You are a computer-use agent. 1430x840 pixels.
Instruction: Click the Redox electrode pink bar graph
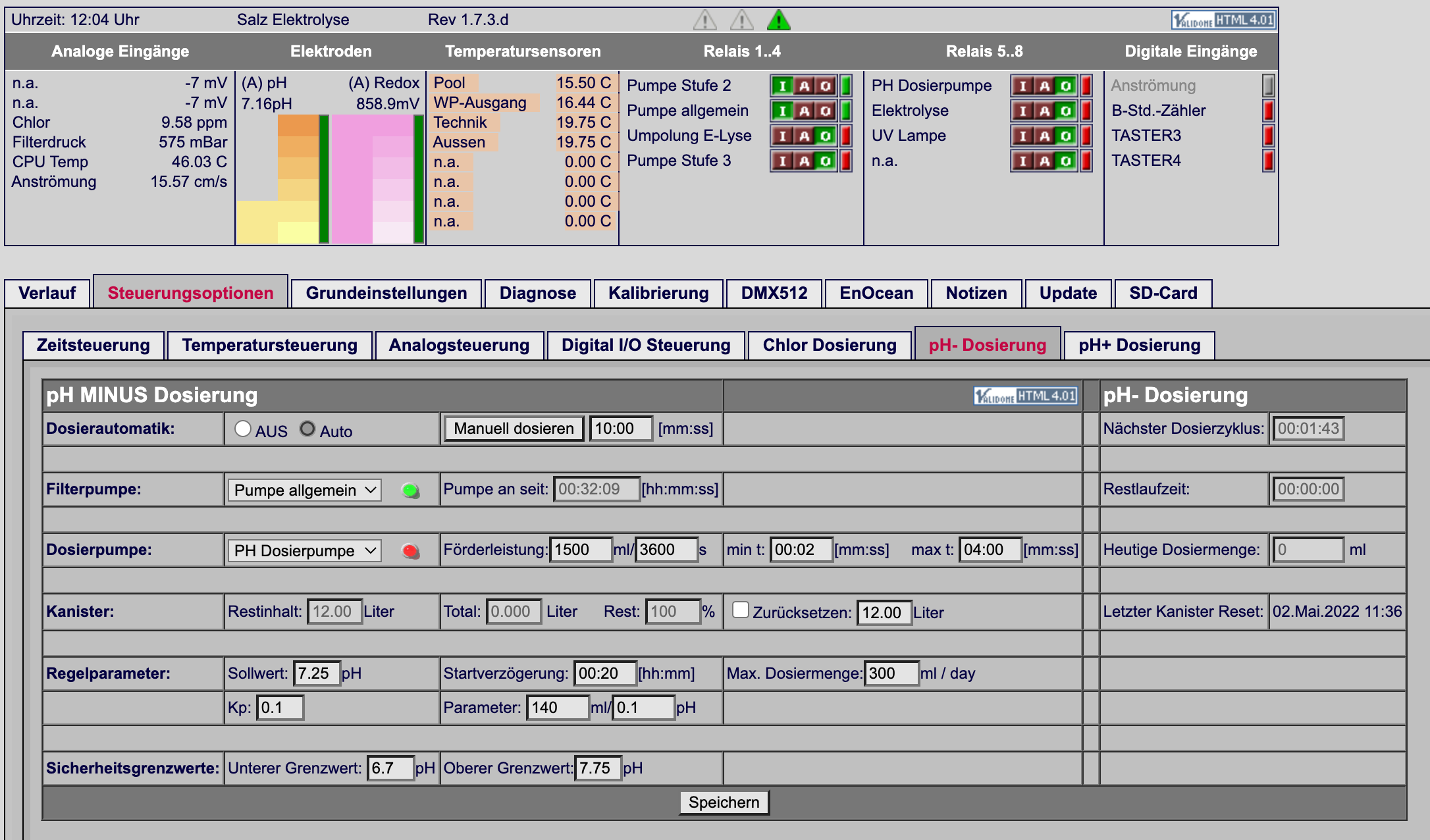(377, 179)
